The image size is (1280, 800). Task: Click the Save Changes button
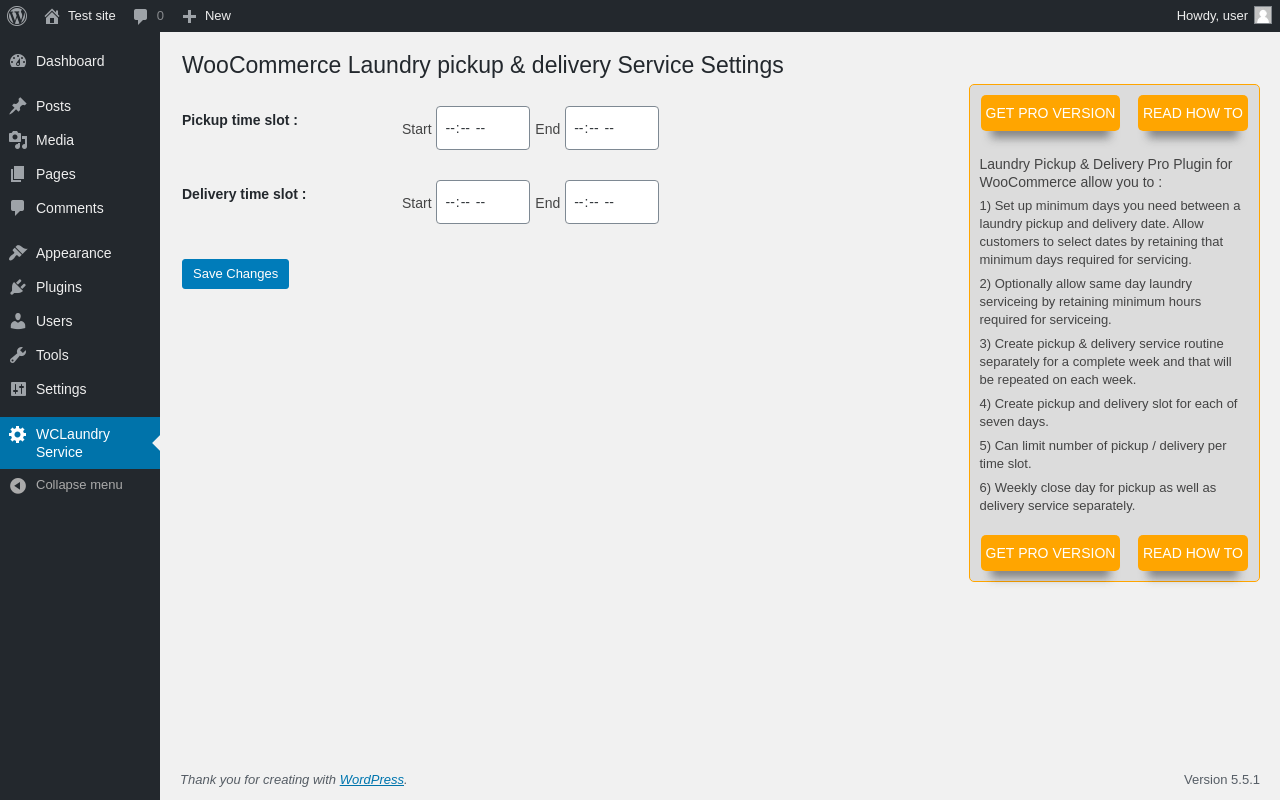click(235, 274)
